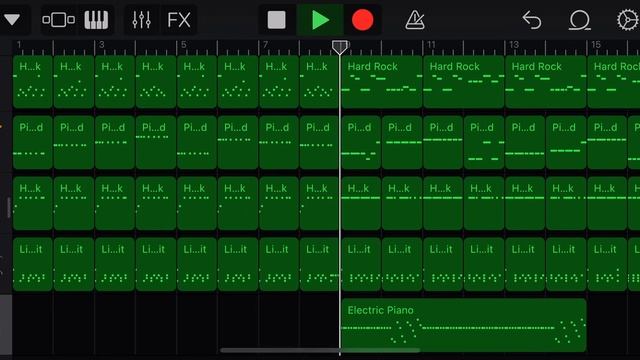Select bar 1 on the ruler
Image resolution: width=640 pixels, height=360 pixels.
pos(19,44)
